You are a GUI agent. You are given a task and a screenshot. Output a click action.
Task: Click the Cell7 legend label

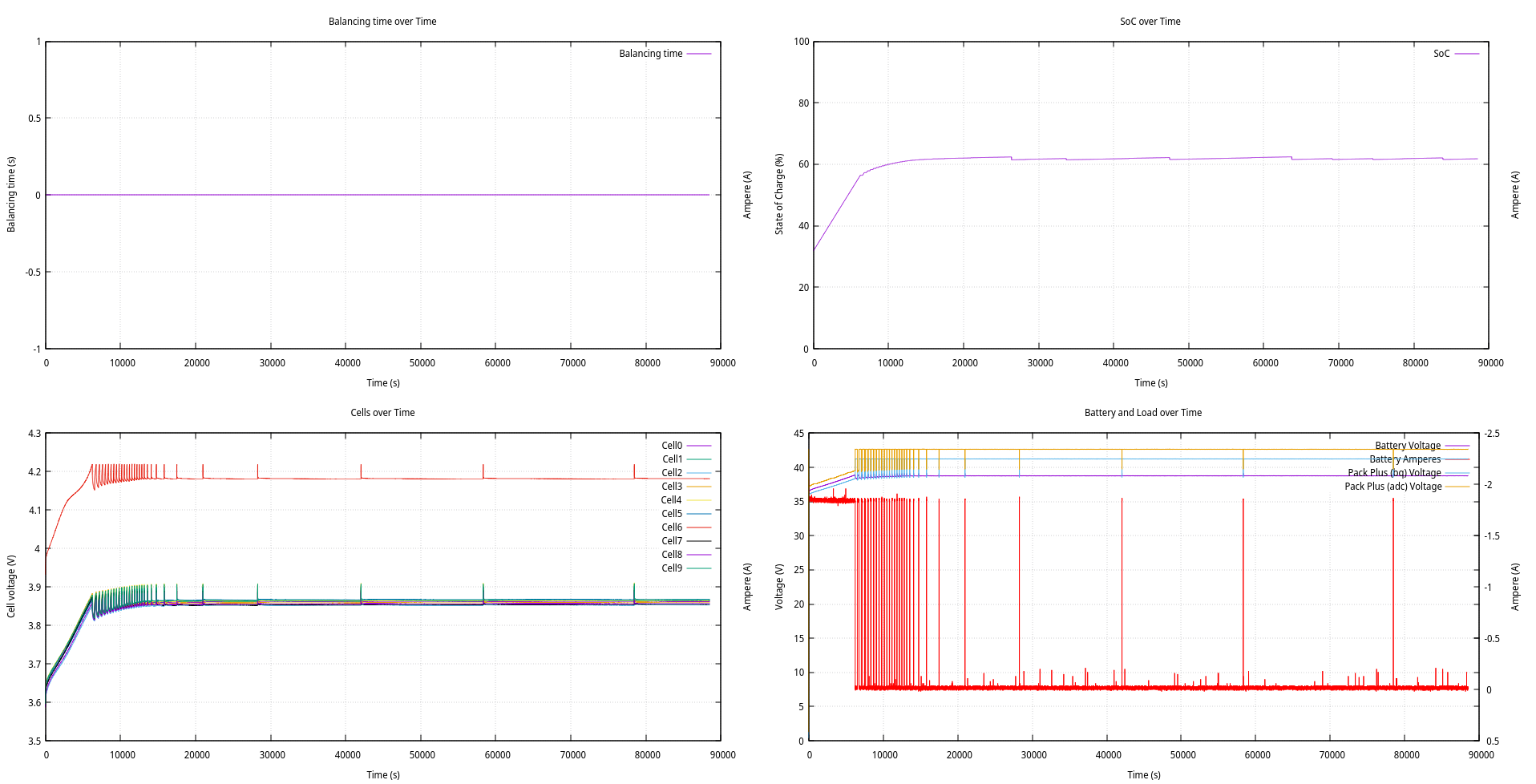(672, 541)
